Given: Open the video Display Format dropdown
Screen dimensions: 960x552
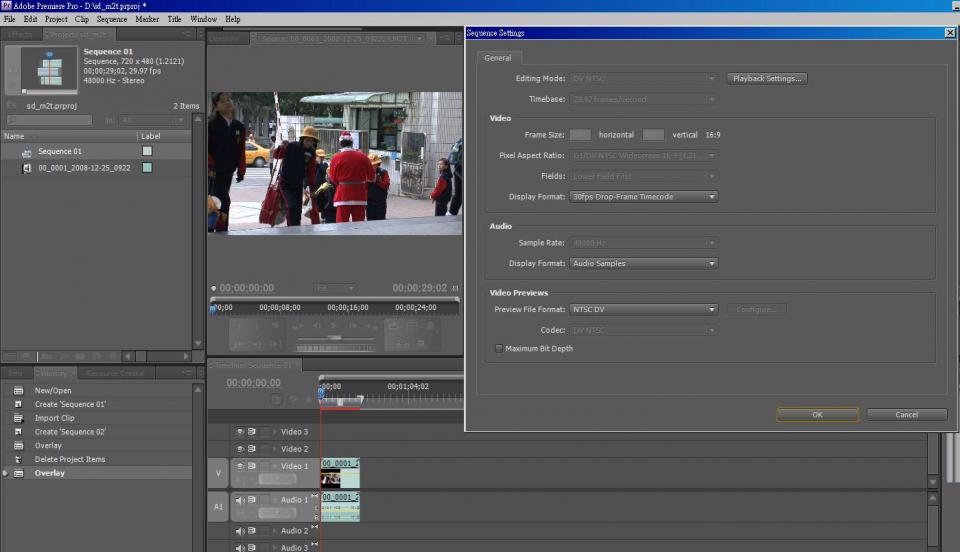Looking at the screenshot, I should [x=643, y=197].
